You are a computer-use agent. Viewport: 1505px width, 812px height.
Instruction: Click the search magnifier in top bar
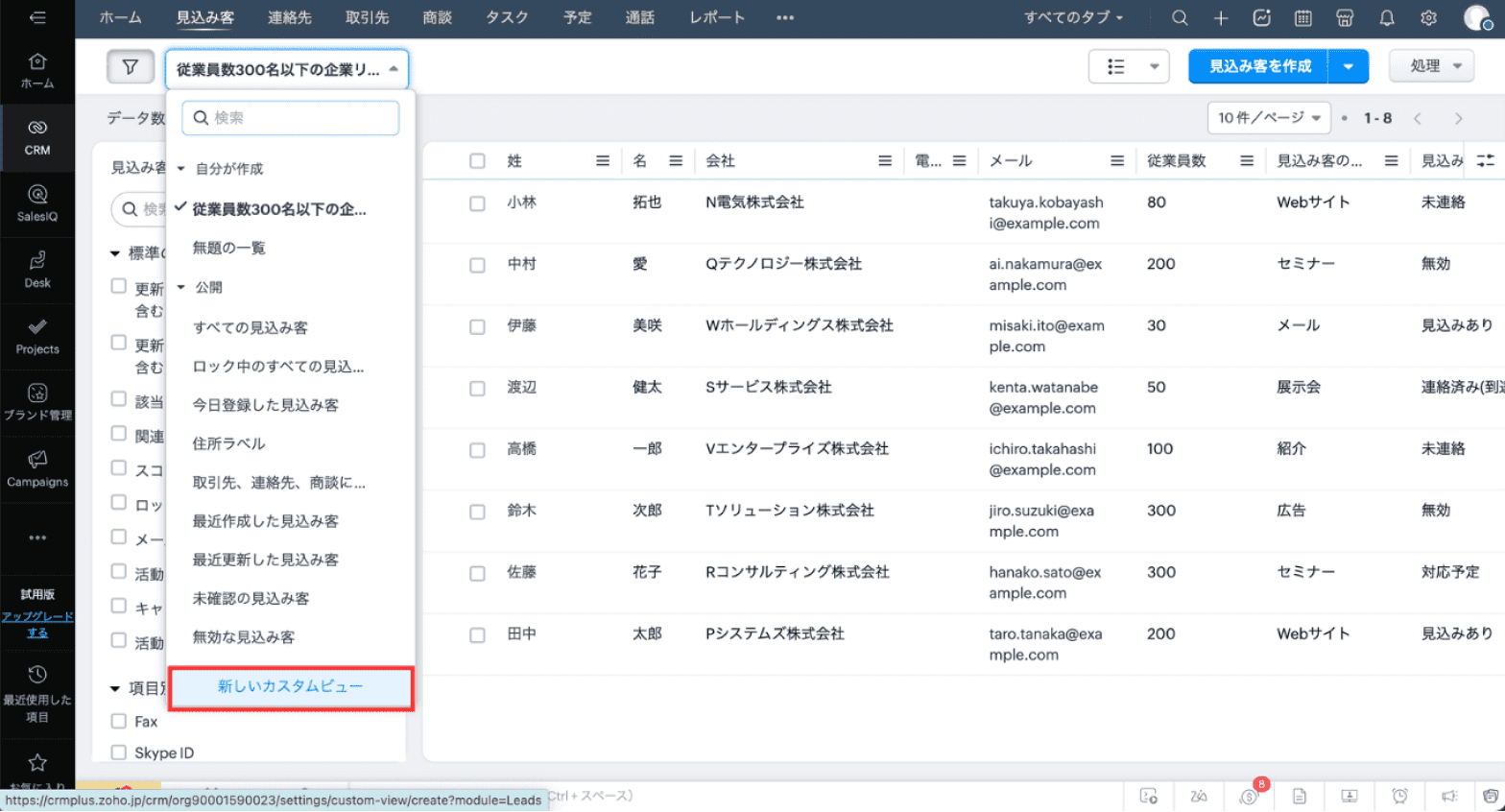[x=1180, y=17]
